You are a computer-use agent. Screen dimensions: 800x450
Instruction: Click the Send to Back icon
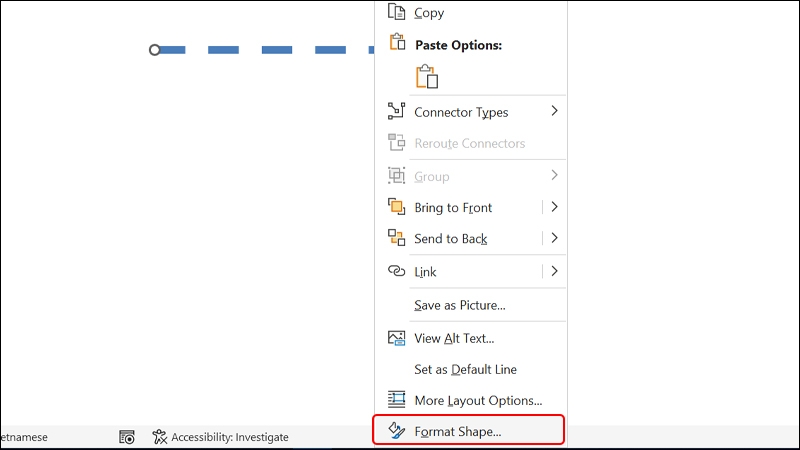pyautogui.click(x=396, y=238)
